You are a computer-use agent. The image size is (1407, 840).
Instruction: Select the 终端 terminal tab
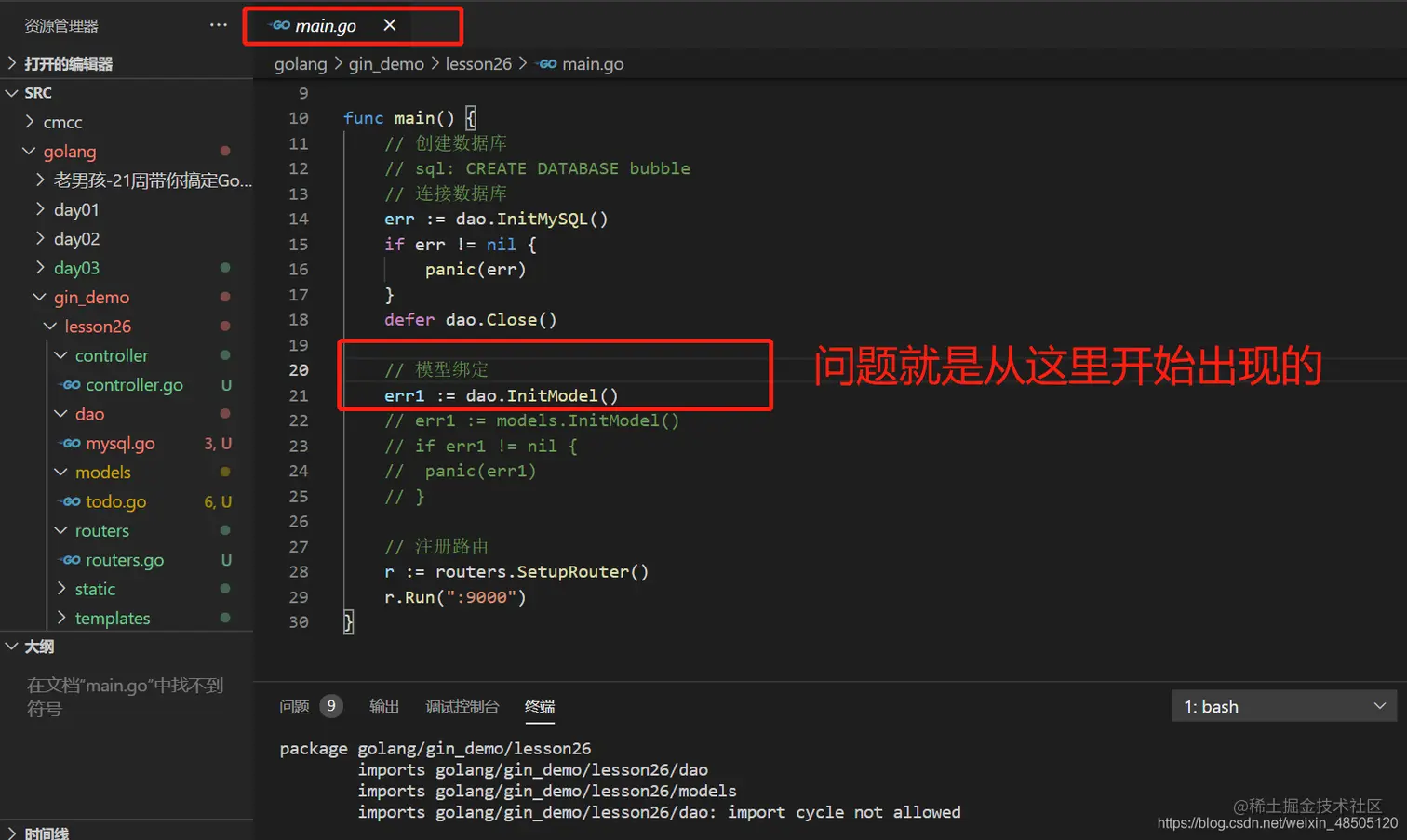tap(540, 707)
